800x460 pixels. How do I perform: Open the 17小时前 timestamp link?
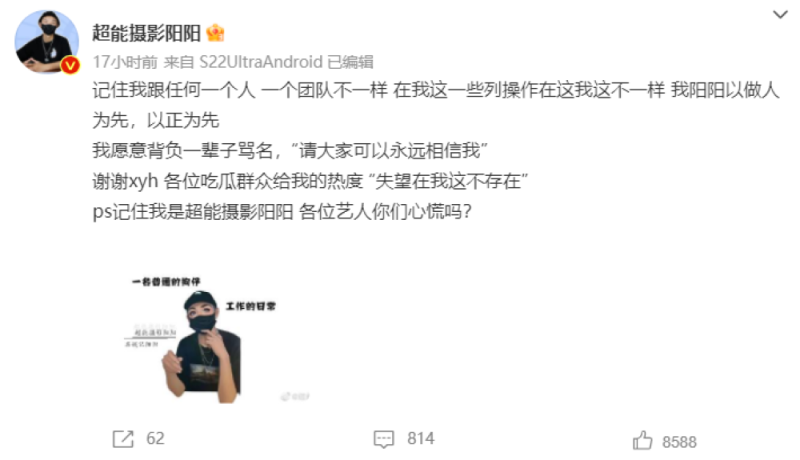pyautogui.click(x=125, y=62)
